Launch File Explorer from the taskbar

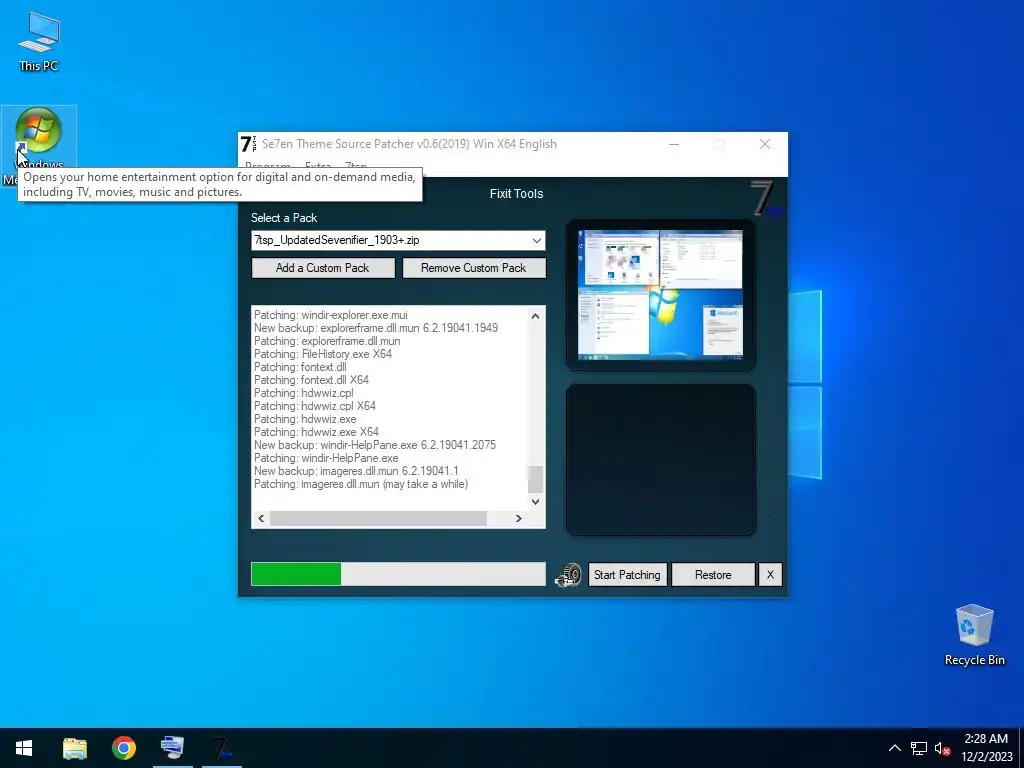tap(74, 748)
